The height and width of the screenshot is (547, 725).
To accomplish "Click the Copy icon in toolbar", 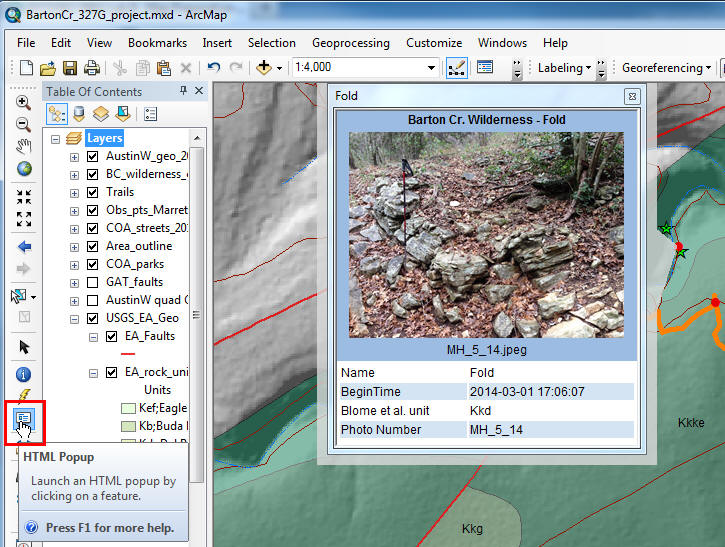I will point(142,68).
